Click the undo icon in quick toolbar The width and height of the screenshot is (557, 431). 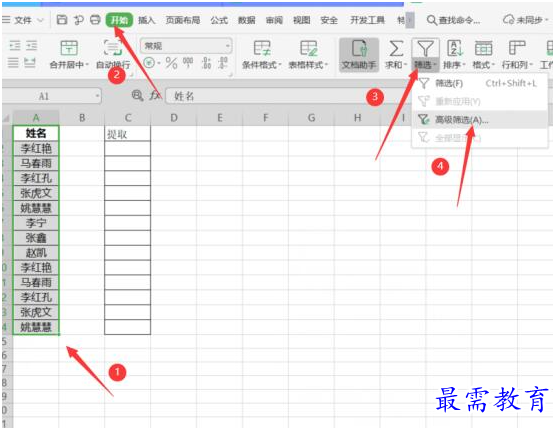tap(79, 20)
